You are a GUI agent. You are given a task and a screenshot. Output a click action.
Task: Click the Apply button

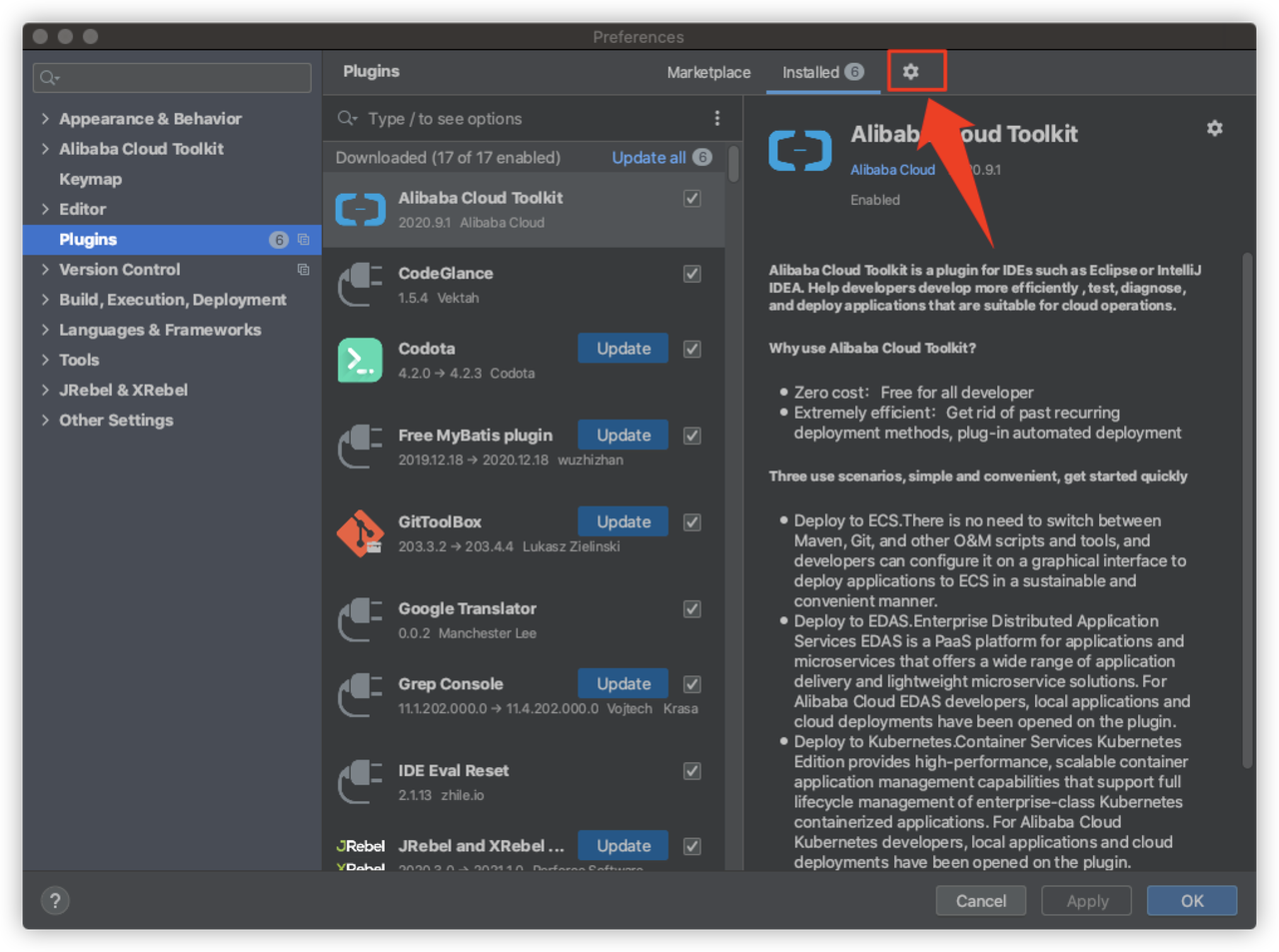point(1087,901)
